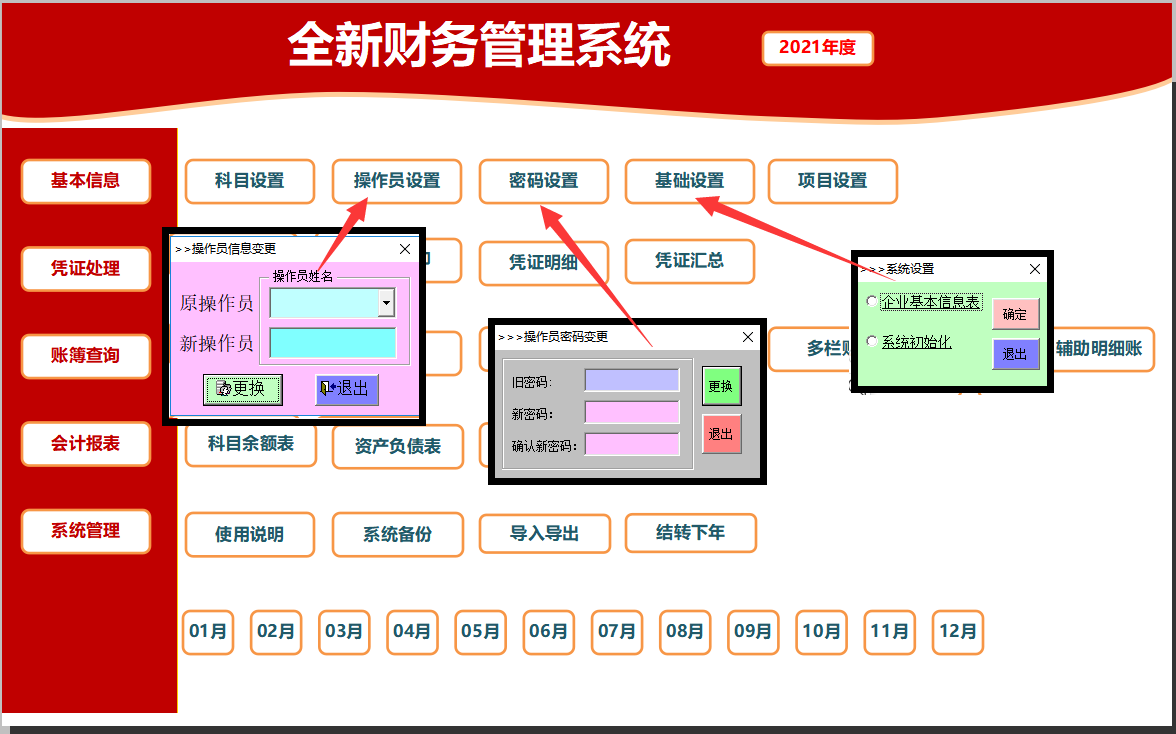Open the 会计报表 section

[x=85, y=444]
